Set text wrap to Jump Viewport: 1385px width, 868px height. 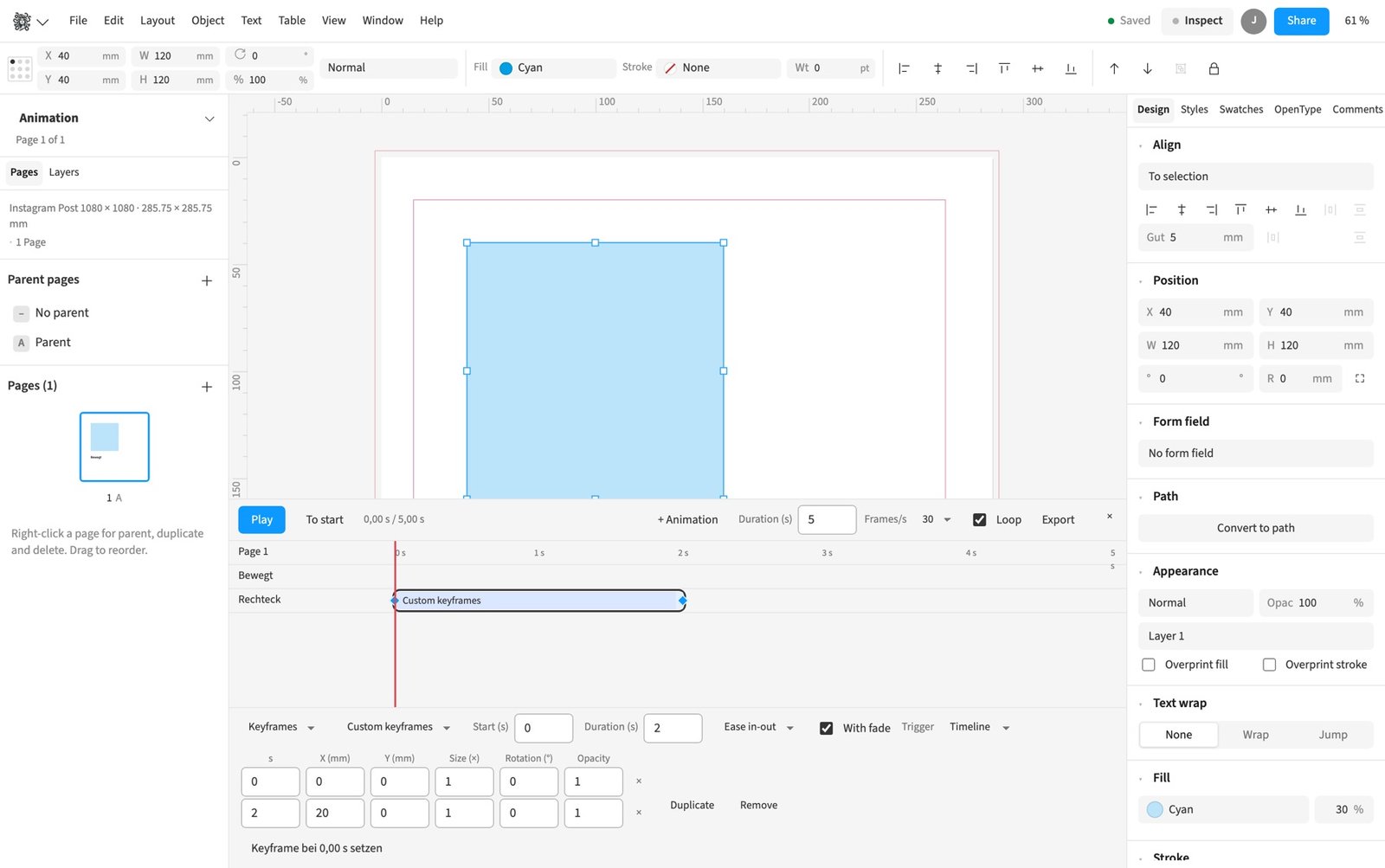click(1333, 735)
